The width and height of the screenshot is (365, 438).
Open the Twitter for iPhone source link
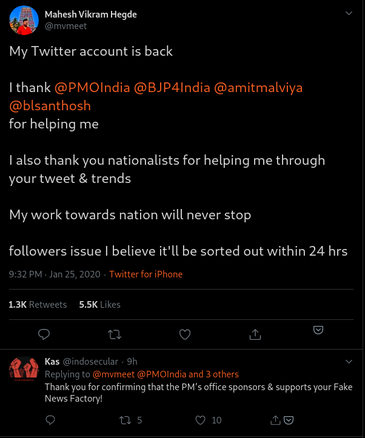pyautogui.click(x=146, y=274)
